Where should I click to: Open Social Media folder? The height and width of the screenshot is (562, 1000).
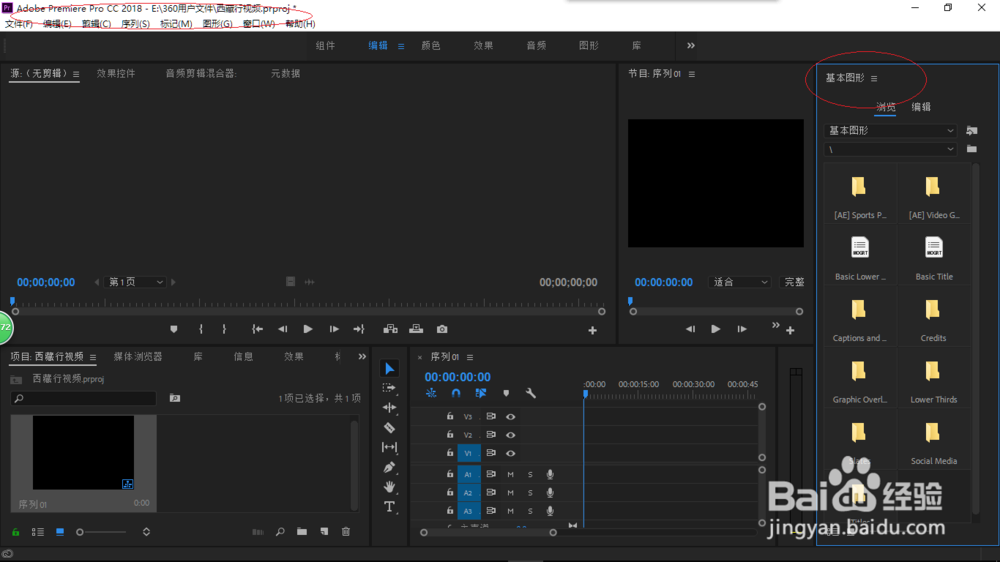click(x=934, y=442)
